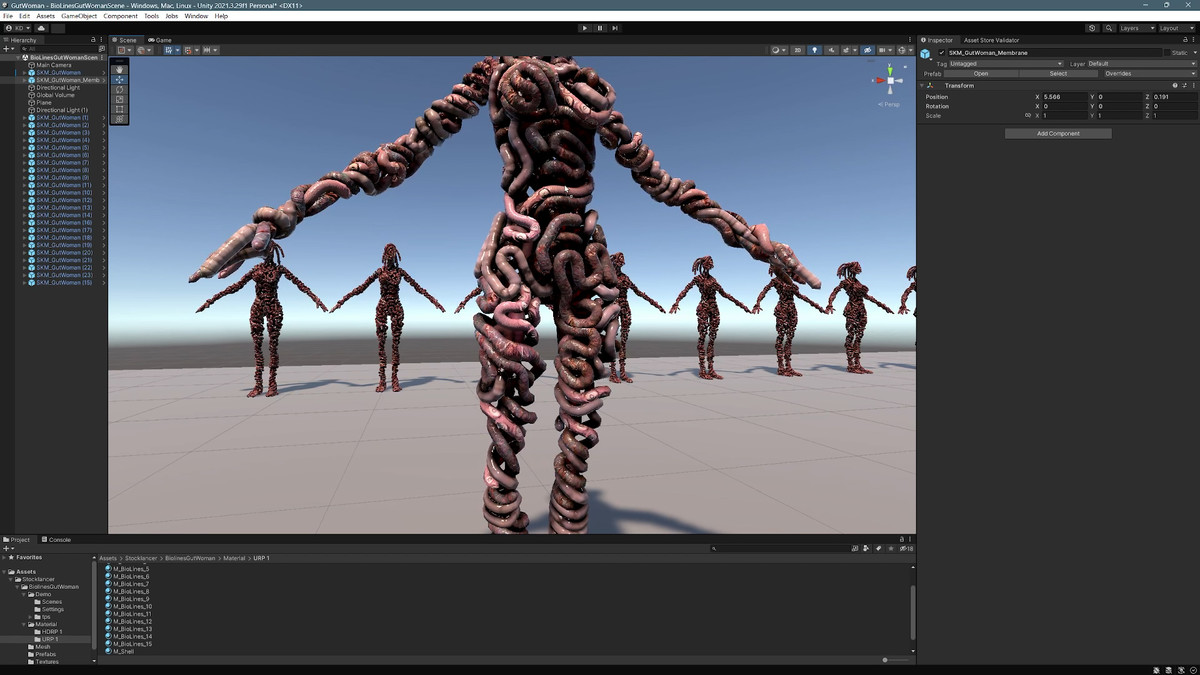Uncheck the SKM_GutWoman_Membrane active checkbox

(x=941, y=53)
